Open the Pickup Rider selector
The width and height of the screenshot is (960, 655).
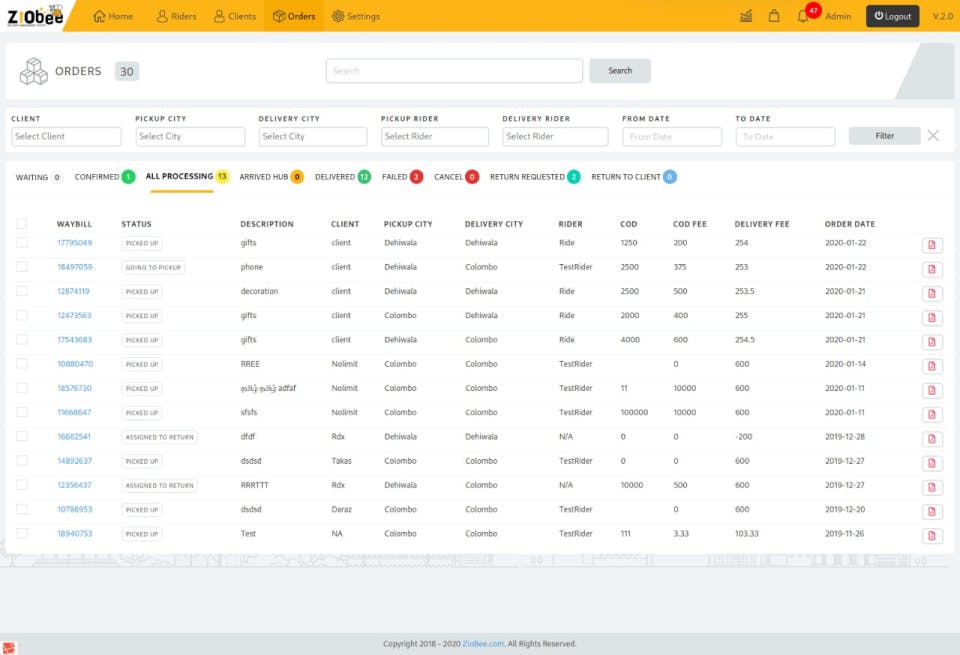[x=435, y=137]
